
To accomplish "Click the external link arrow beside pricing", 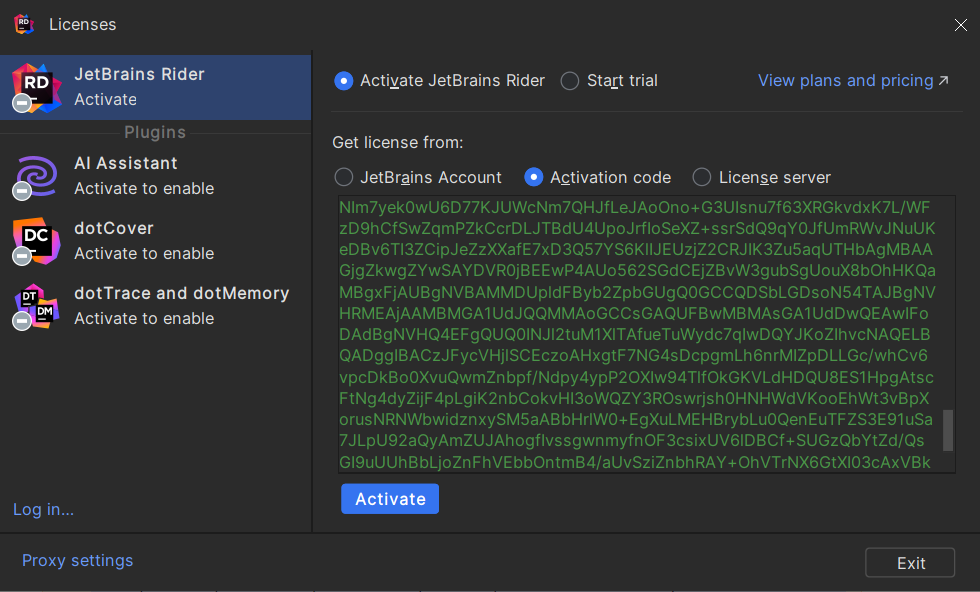I will (x=943, y=81).
